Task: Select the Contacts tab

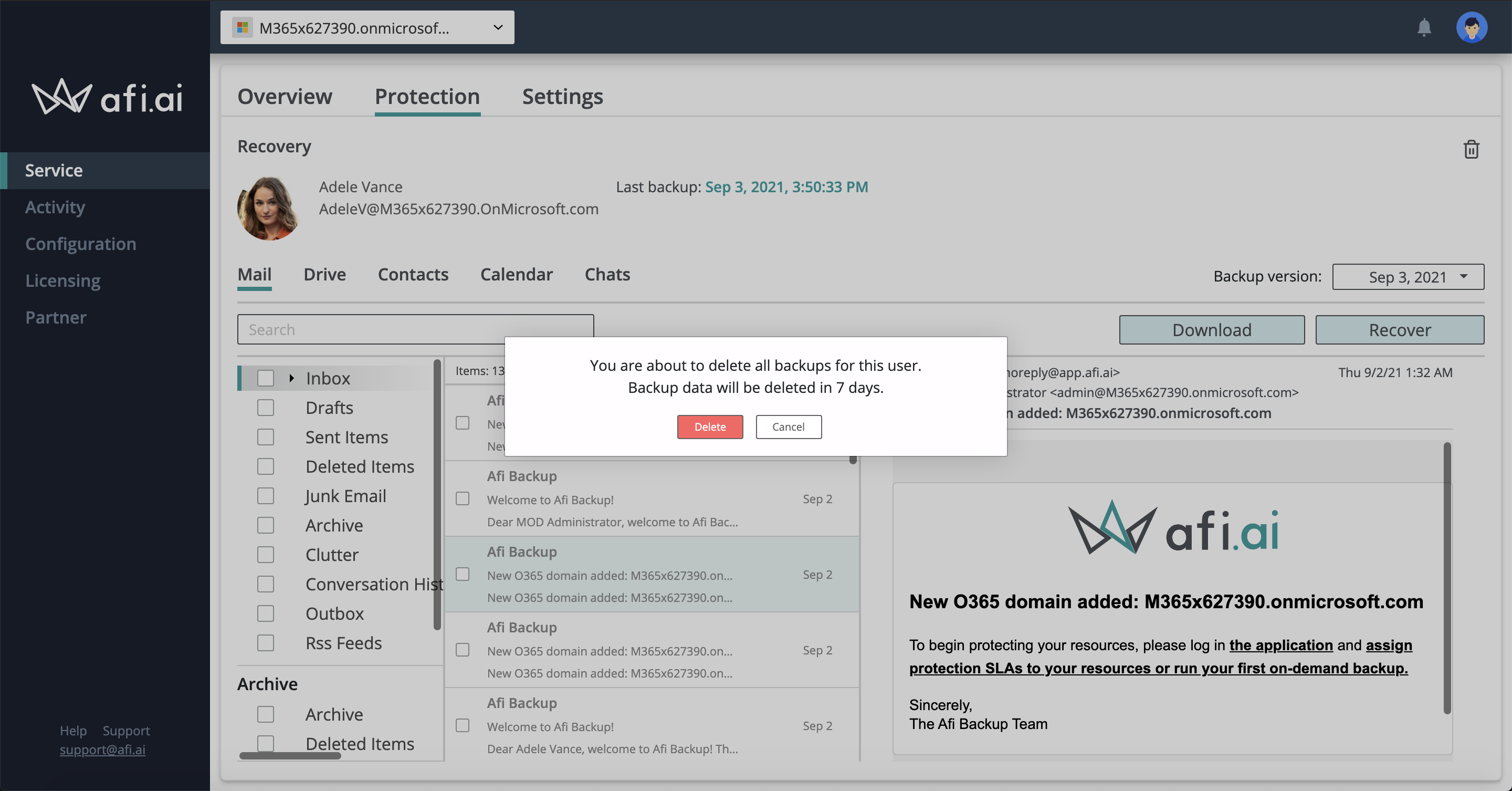Action: (x=413, y=275)
